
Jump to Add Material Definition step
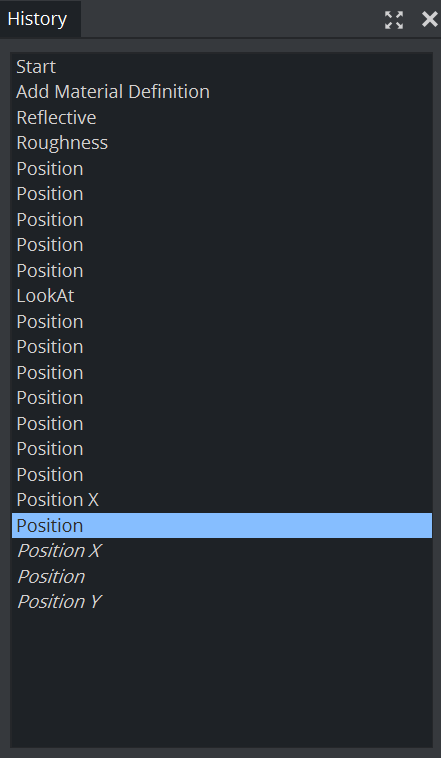[221, 92]
